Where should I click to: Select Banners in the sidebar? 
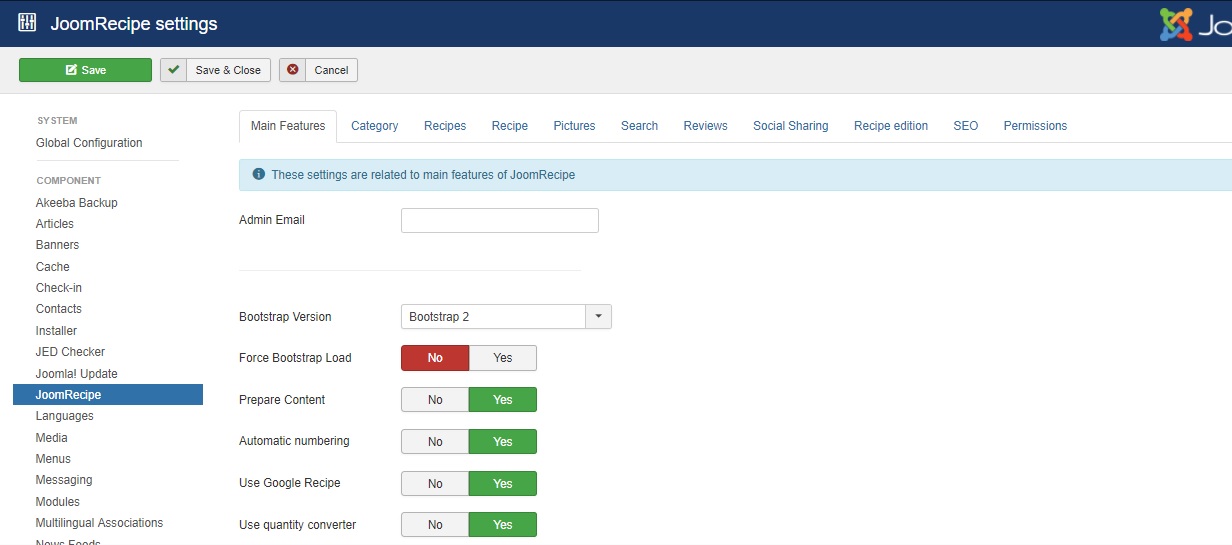pyautogui.click(x=57, y=245)
